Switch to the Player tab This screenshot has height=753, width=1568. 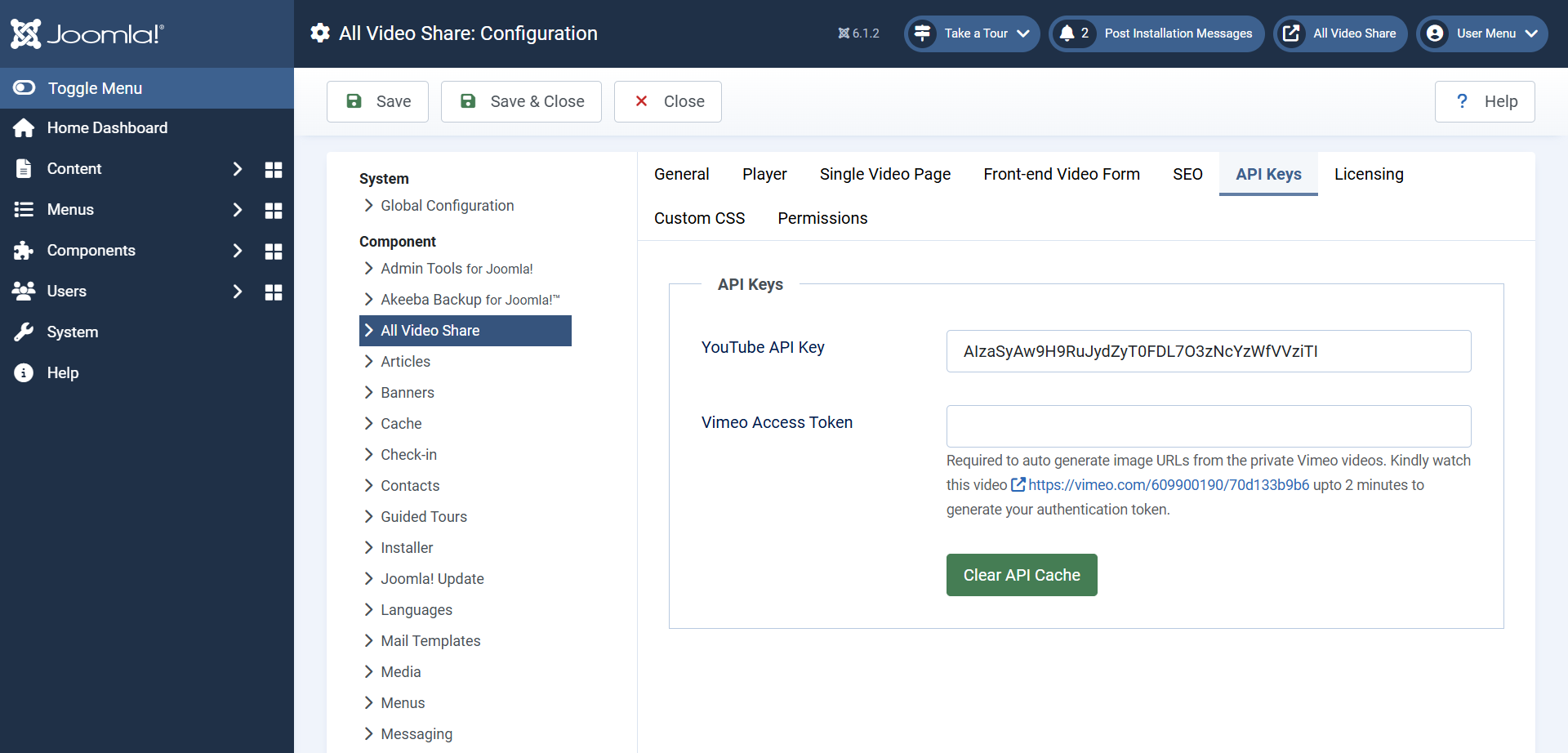pos(764,174)
